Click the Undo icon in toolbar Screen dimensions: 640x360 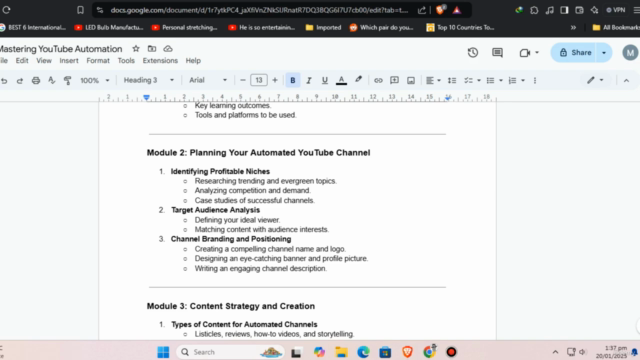pyautogui.click(x=4, y=80)
